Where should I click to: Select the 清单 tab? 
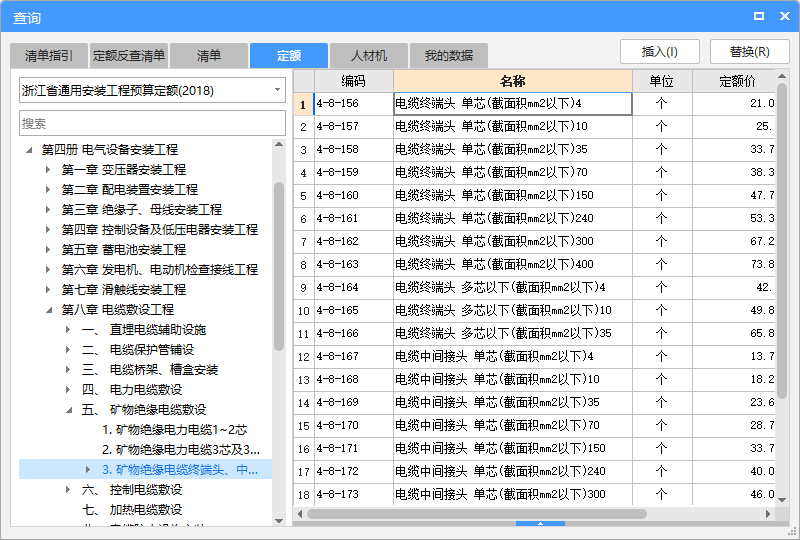[x=209, y=56]
